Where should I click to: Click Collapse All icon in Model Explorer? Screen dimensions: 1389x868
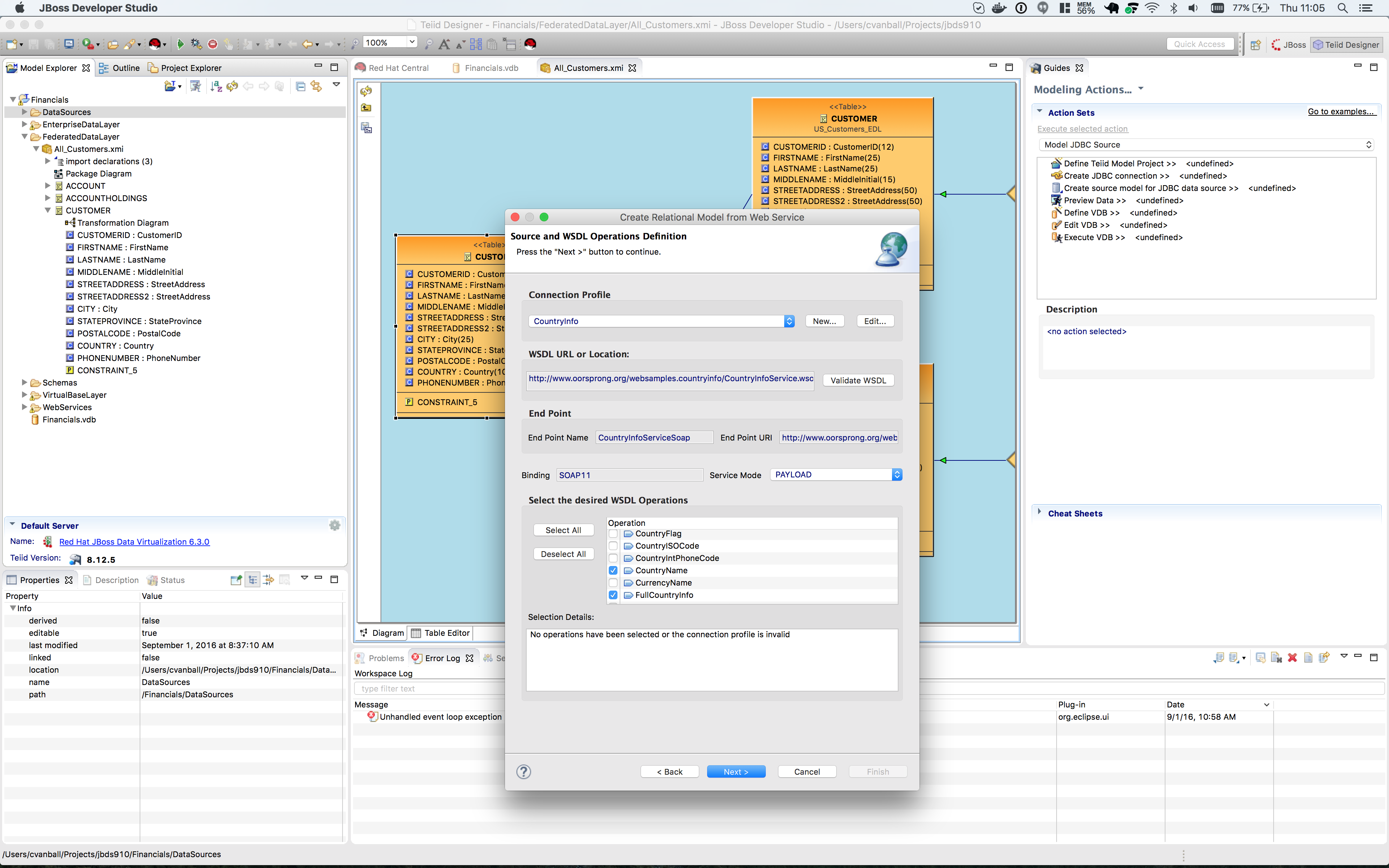pyautogui.click(x=300, y=86)
